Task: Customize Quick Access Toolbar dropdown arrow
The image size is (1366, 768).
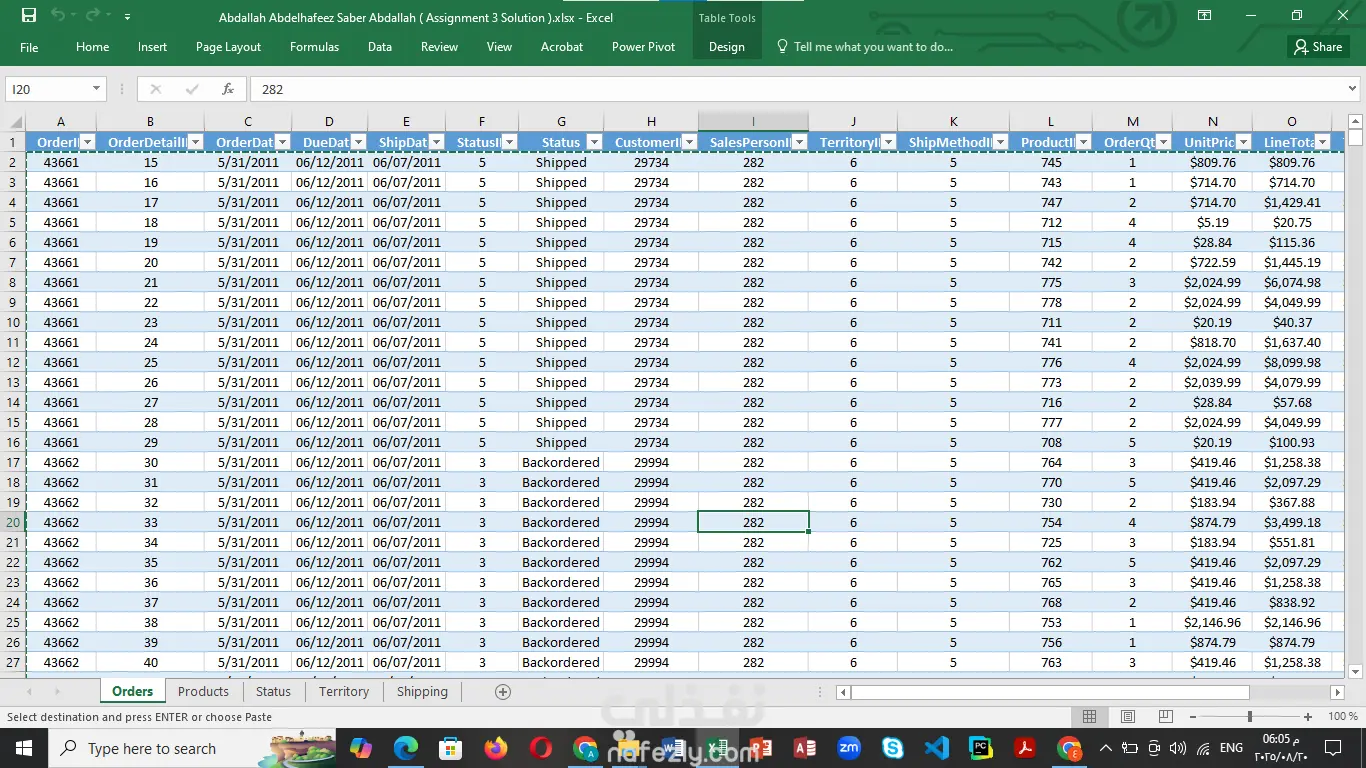Action: pos(127,17)
